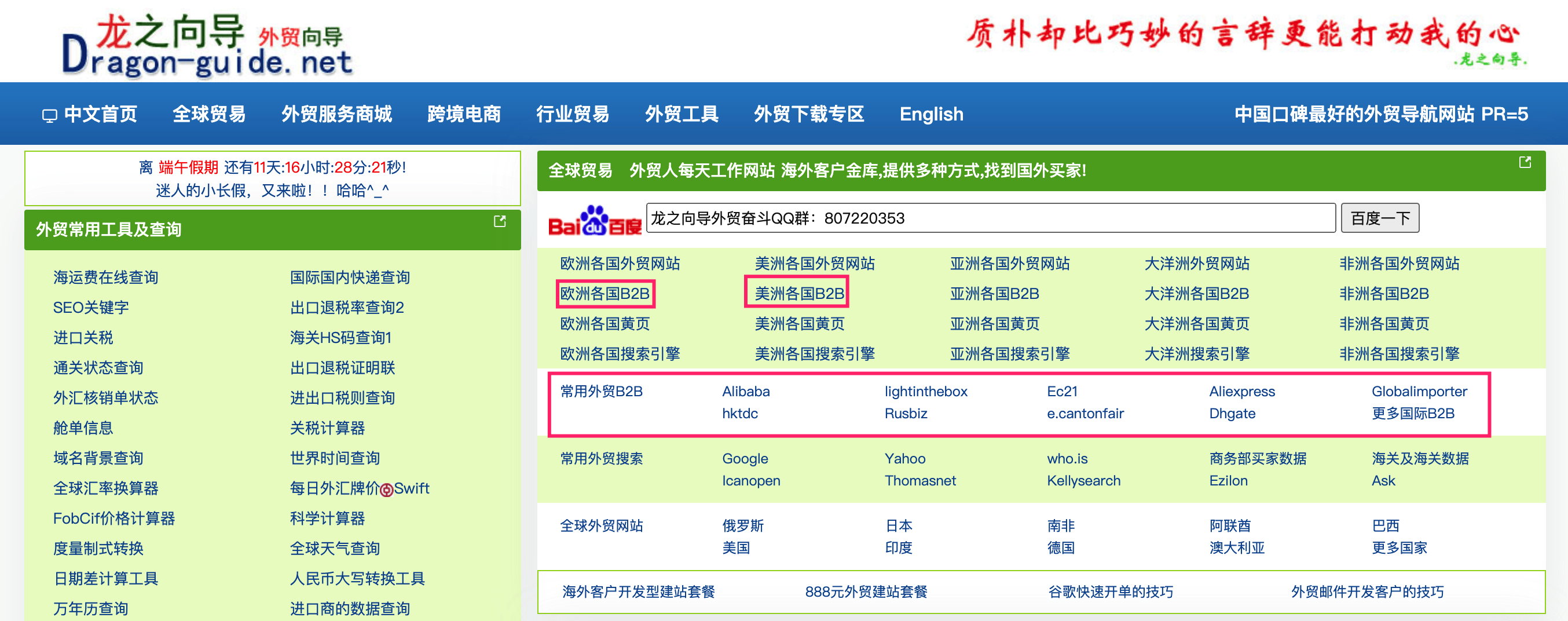Open 谷歌快速开单的技巧 link

(1110, 592)
